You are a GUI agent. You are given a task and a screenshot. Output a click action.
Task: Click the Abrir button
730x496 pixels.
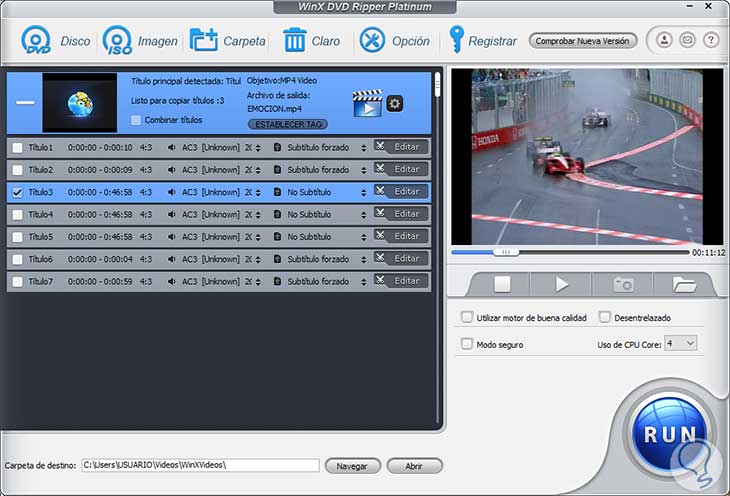(414, 466)
